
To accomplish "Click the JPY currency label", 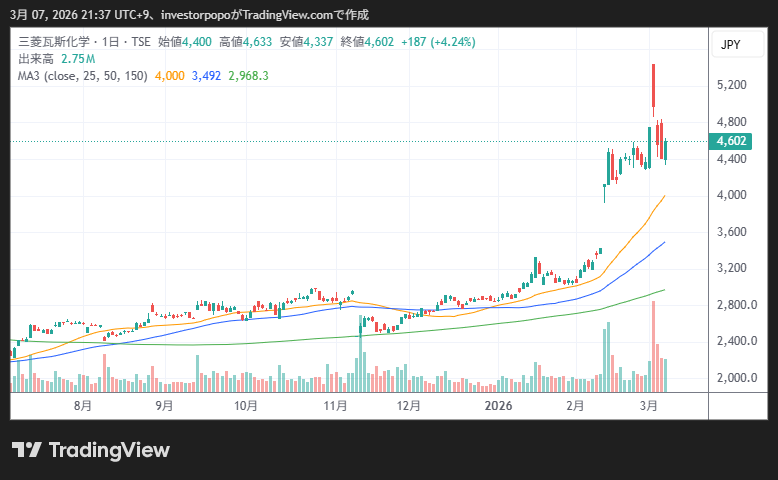I will point(730,45).
